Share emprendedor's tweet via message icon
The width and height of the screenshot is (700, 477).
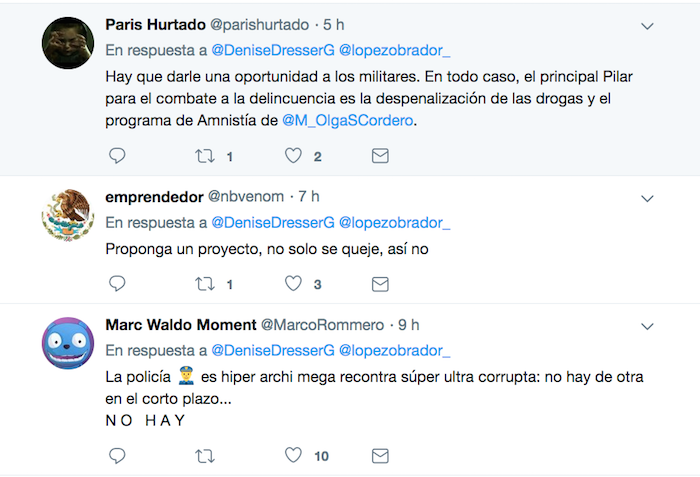[x=380, y=284]
